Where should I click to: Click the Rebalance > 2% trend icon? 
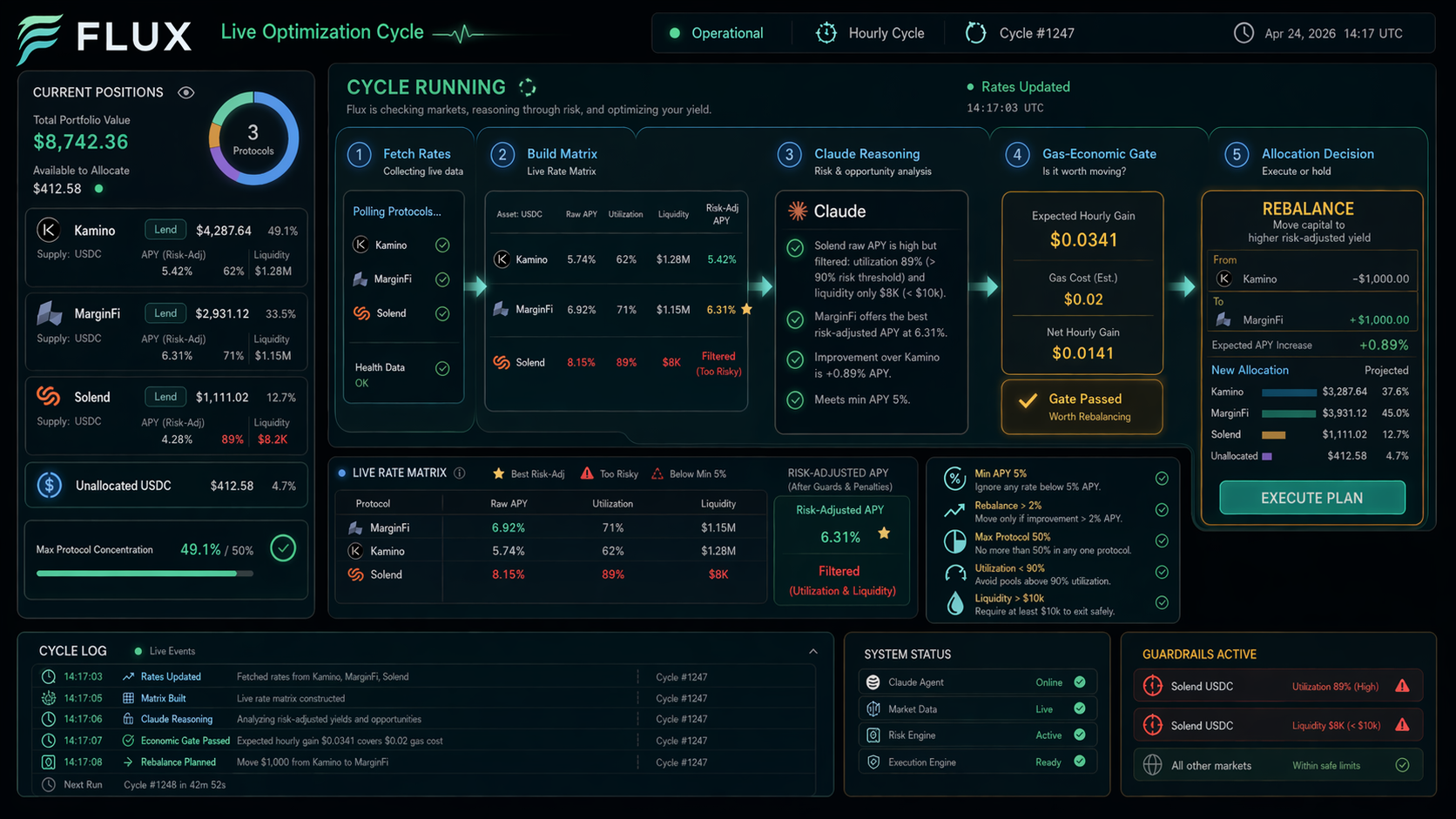coord(954,510)
